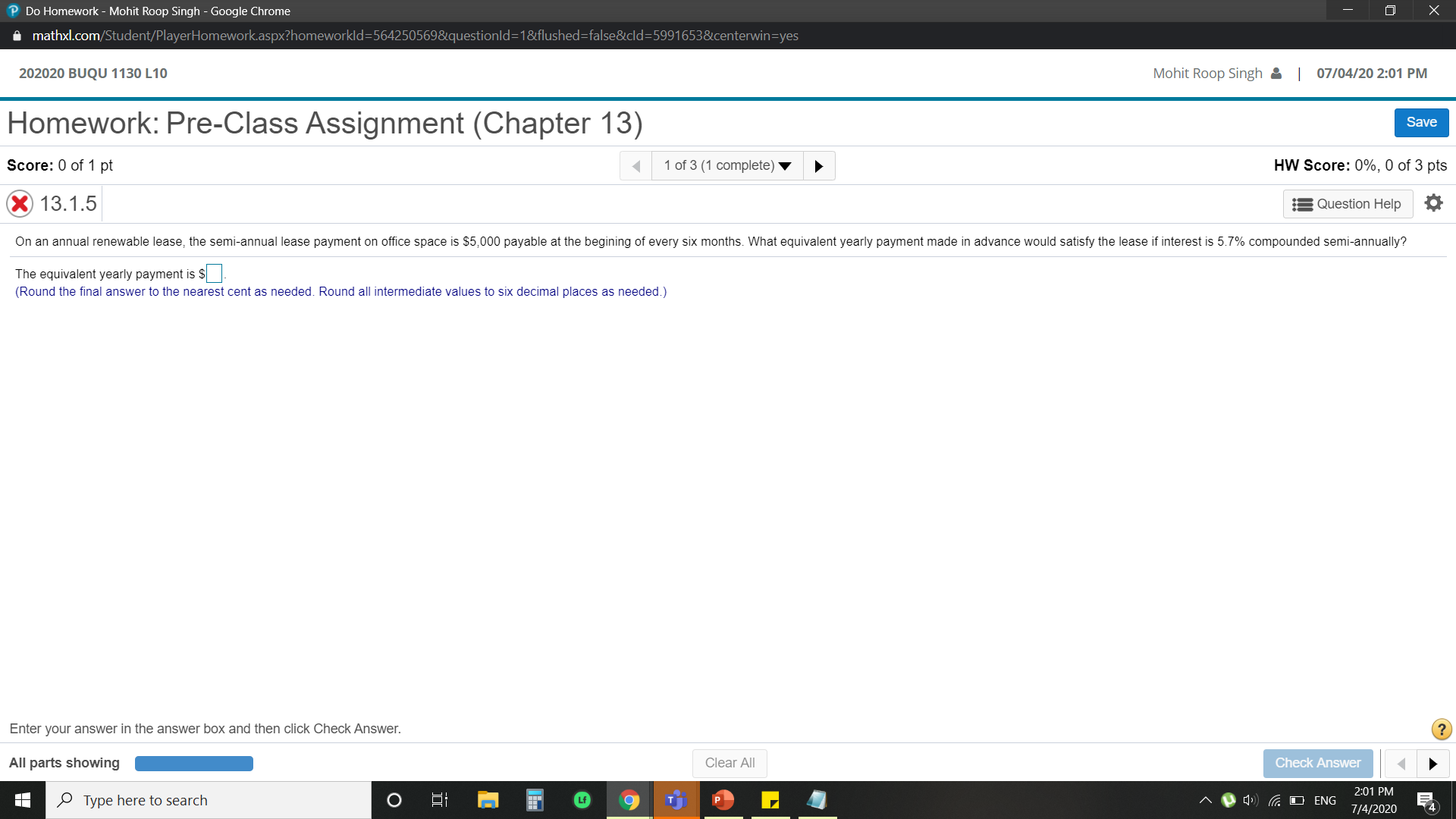Viewport: 1456px width, 819px height.
Task: Click the red incorrect mark beside 13.1.5
Action: (19, 203)
